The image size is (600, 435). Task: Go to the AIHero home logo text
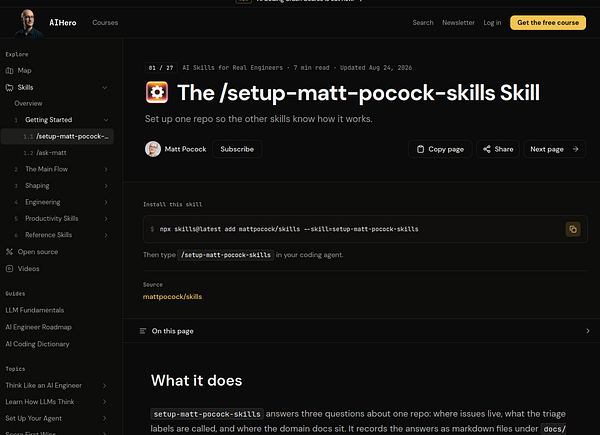point(63,23)
